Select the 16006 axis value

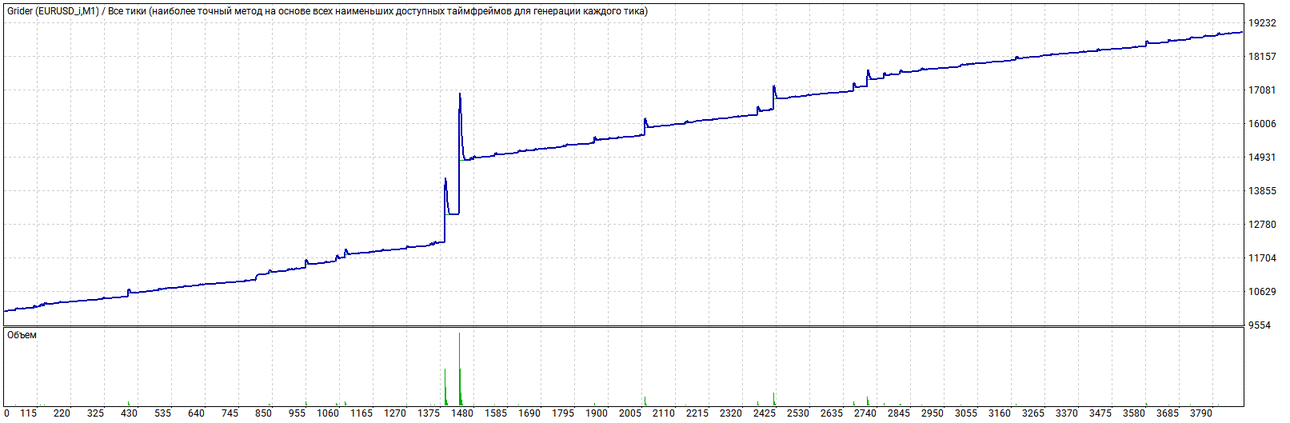coord(1264,124)
